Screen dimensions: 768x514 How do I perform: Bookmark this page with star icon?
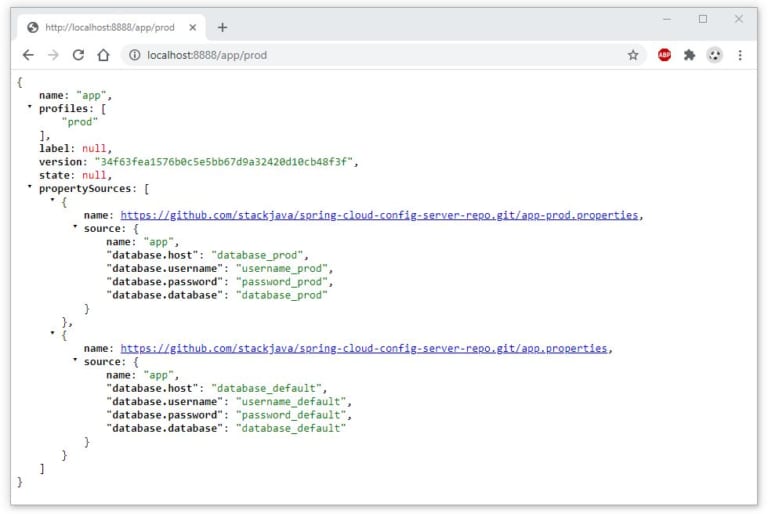coord(633,55)
